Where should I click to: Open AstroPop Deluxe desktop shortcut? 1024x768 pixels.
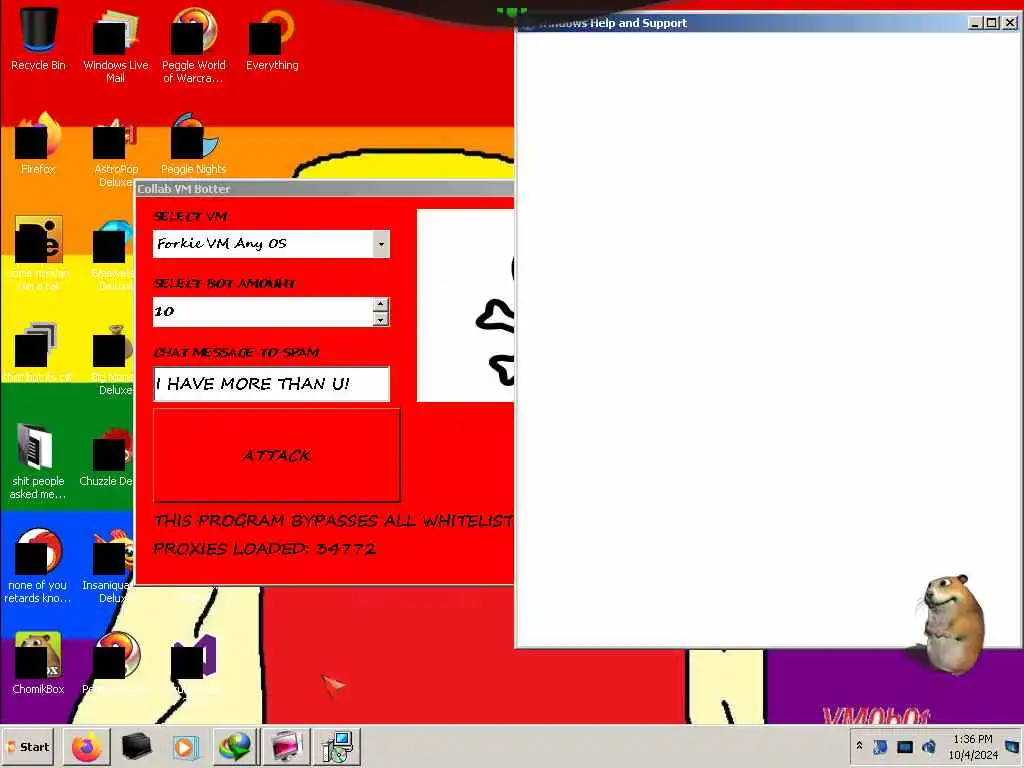point(115,152)
